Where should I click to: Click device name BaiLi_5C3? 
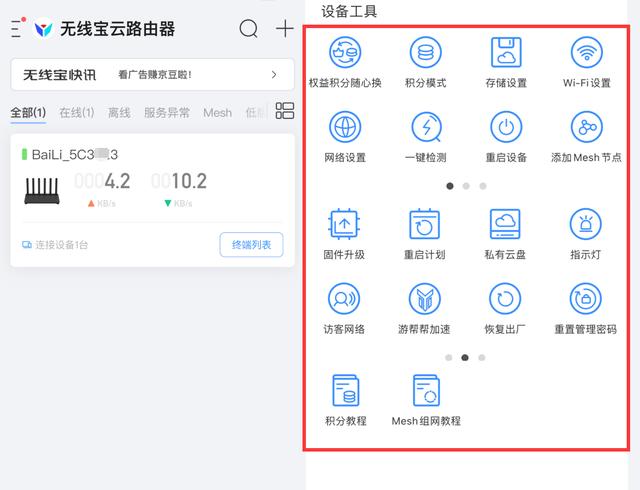click(75, 155)
